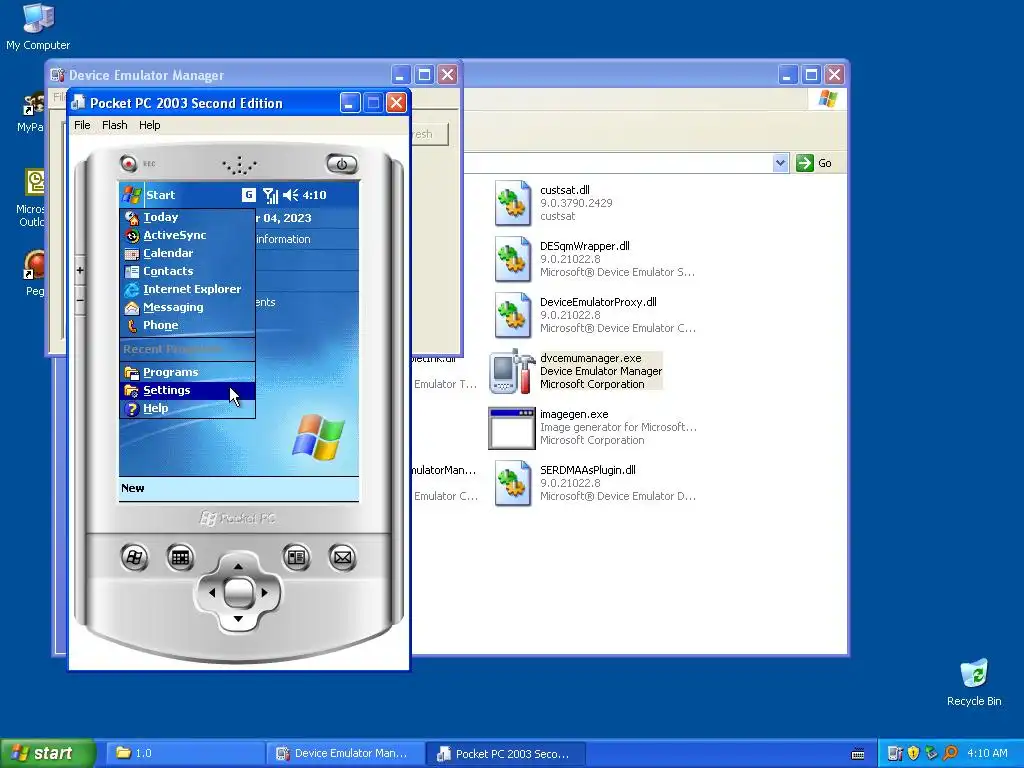
Task: Open the emulator File menu
Action: [82, 125]
